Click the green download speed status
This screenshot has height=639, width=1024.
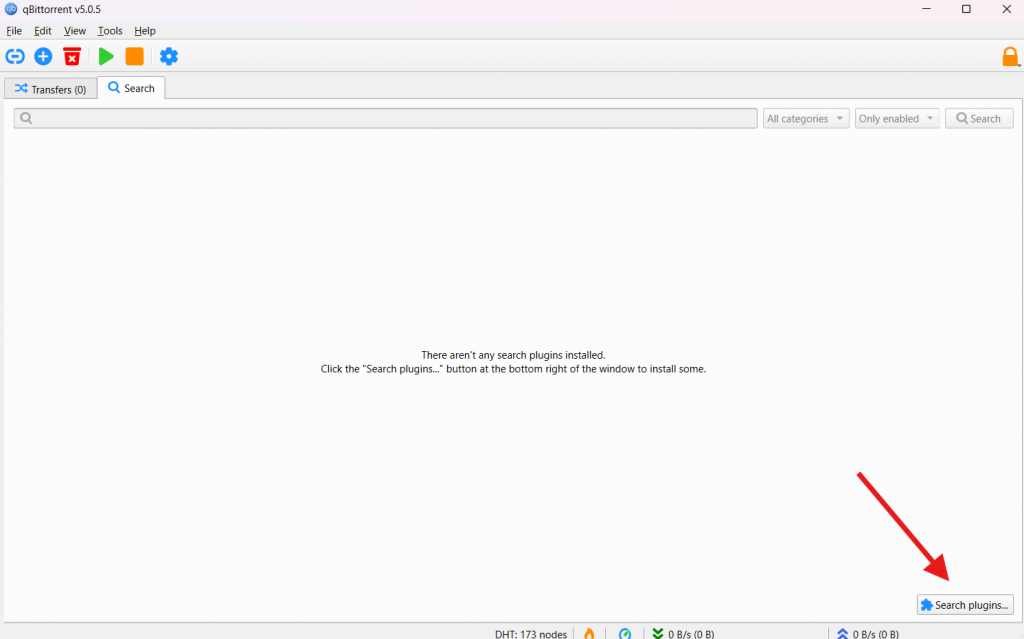tap(682, 634)
